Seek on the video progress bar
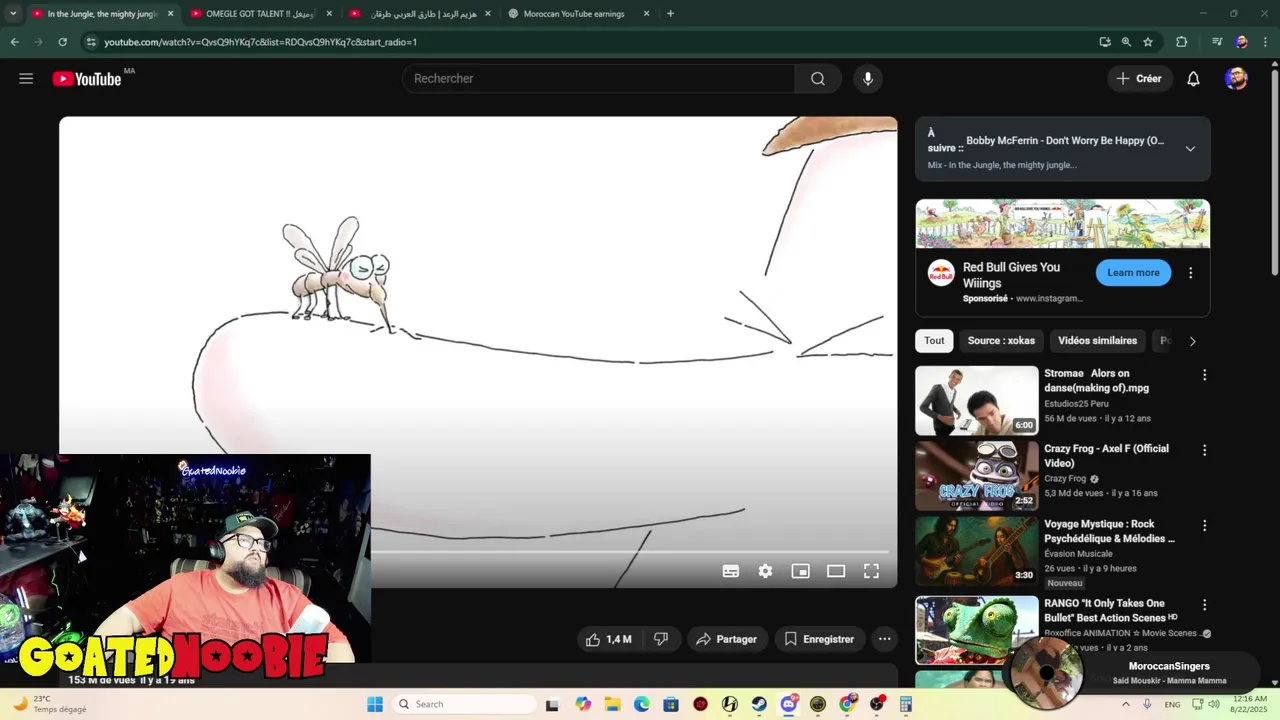This screenshot has width=1280, height=720. click(x=628, y=552)
